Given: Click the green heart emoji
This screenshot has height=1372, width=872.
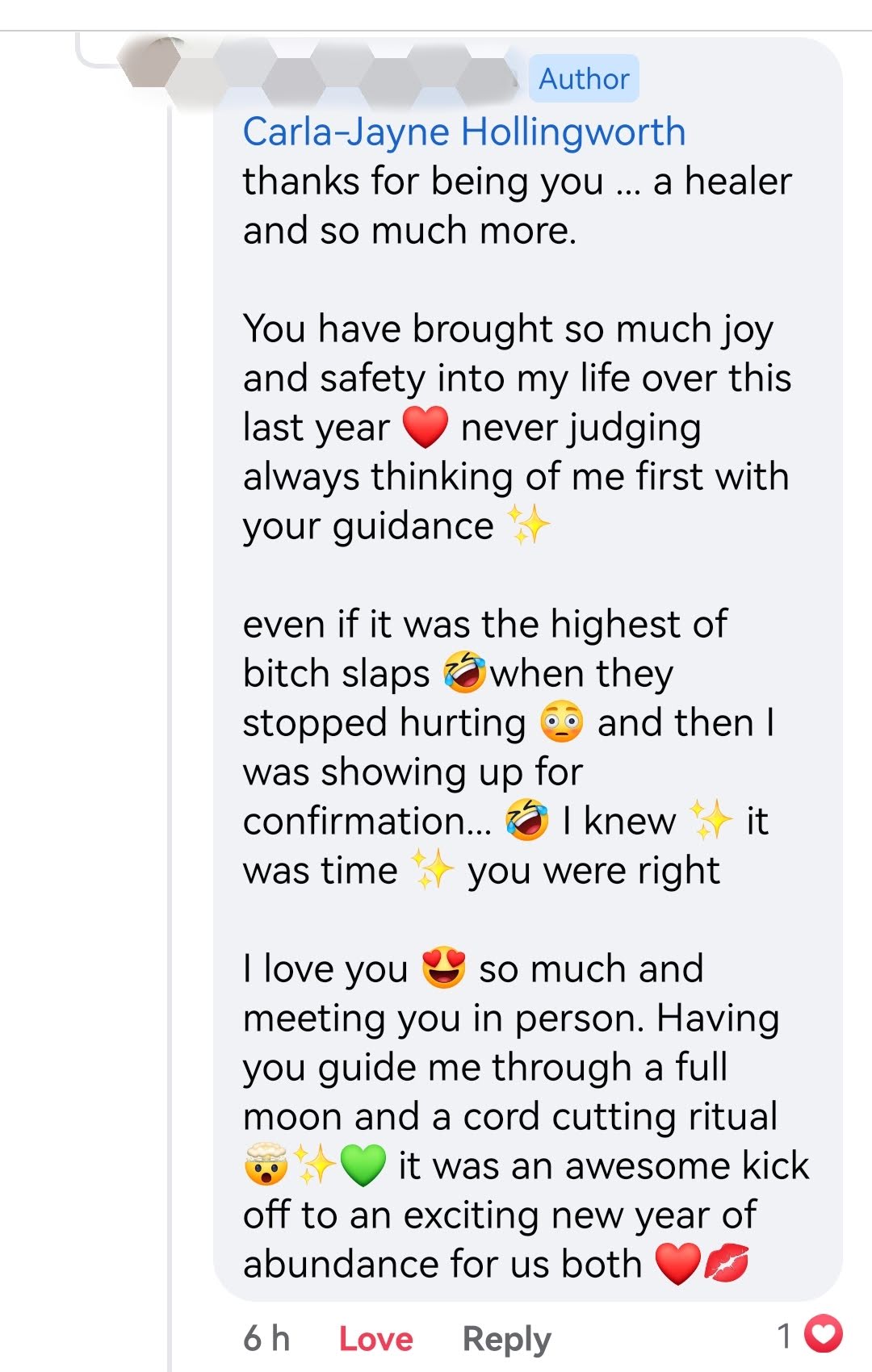Looking at the screenshot, I should pos(363,1165).
